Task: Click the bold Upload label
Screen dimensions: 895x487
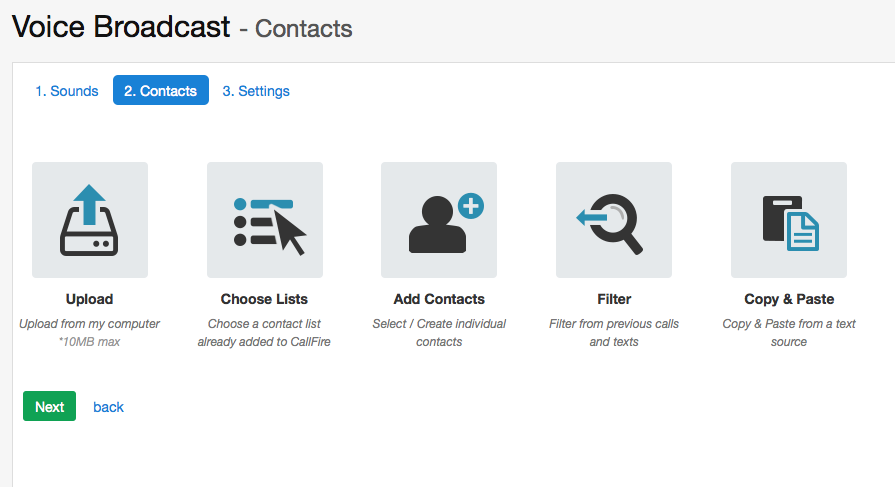Action: (x=90, y=299)
